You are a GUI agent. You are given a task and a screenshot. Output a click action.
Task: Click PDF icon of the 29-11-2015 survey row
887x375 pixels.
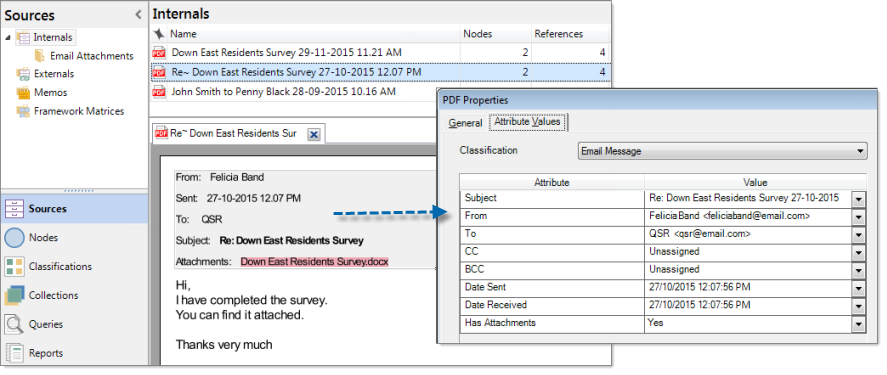pos(160,53)
